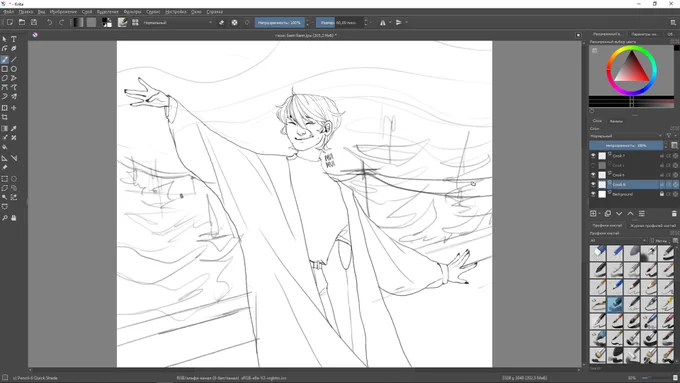This screenshot has width=680, height=383.
Task: Activate the Pan hand tool
Action: [14, 218]
